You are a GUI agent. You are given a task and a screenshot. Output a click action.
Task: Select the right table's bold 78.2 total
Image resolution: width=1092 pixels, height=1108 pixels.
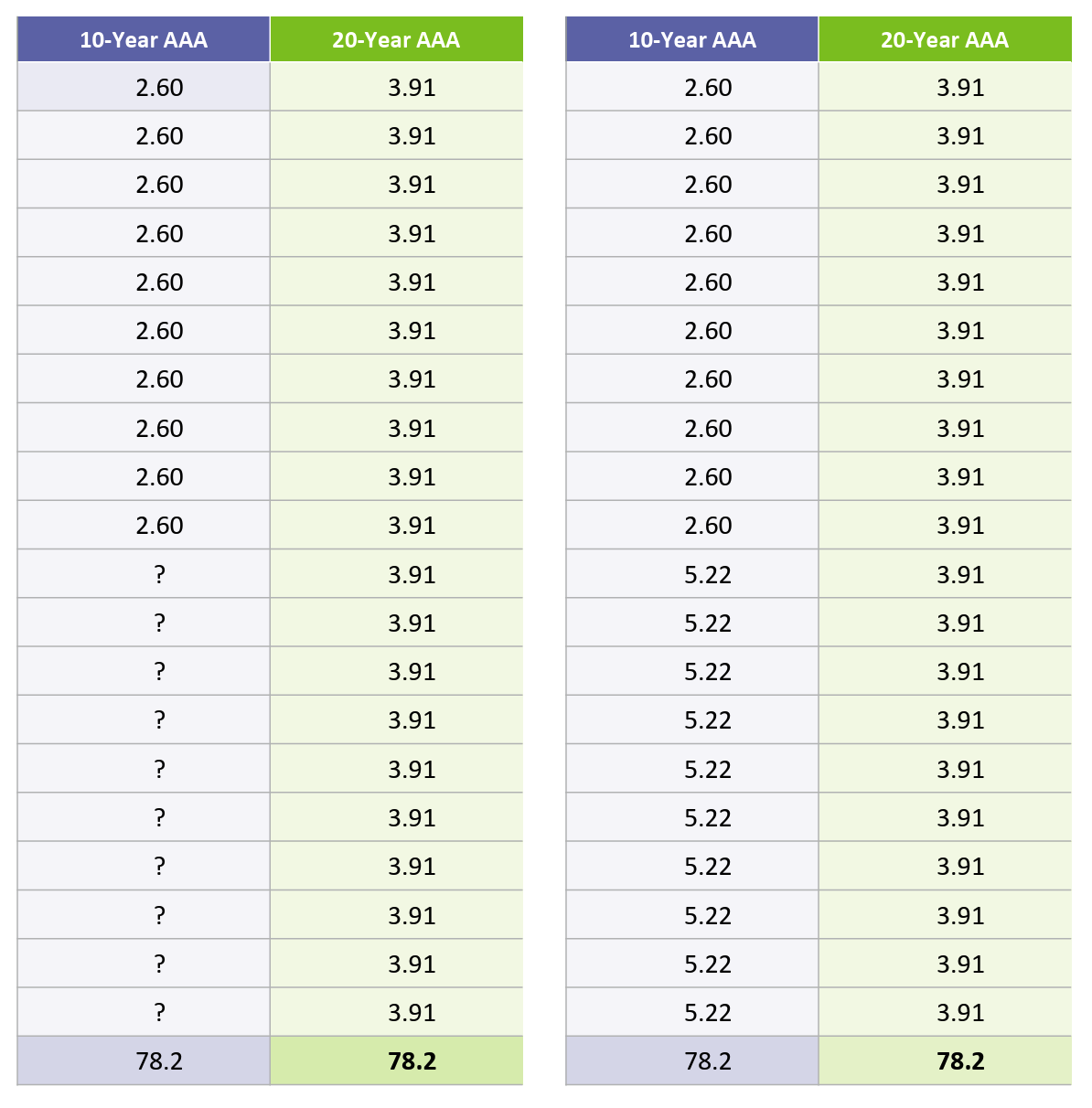click(x=961, y=1061)
